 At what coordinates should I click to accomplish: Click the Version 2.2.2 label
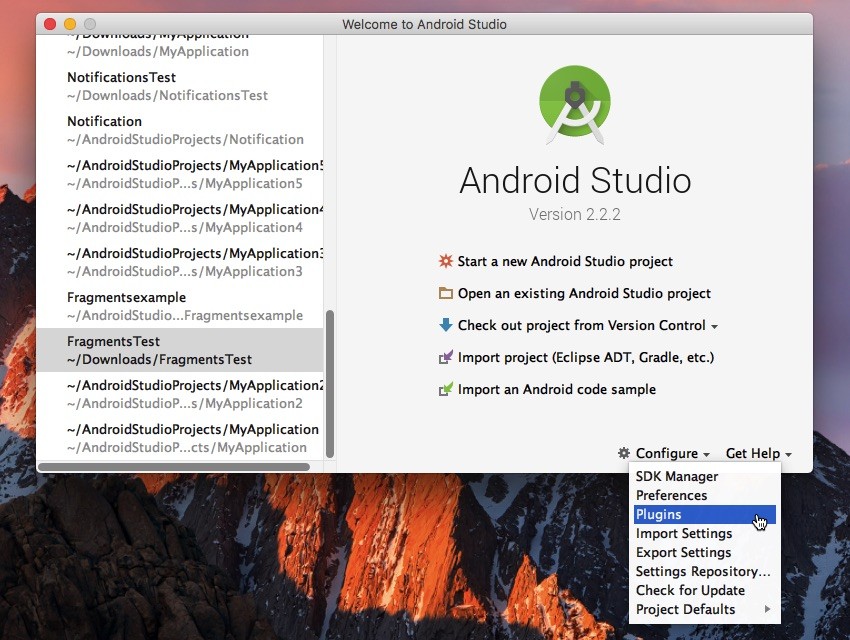[575, 215]
